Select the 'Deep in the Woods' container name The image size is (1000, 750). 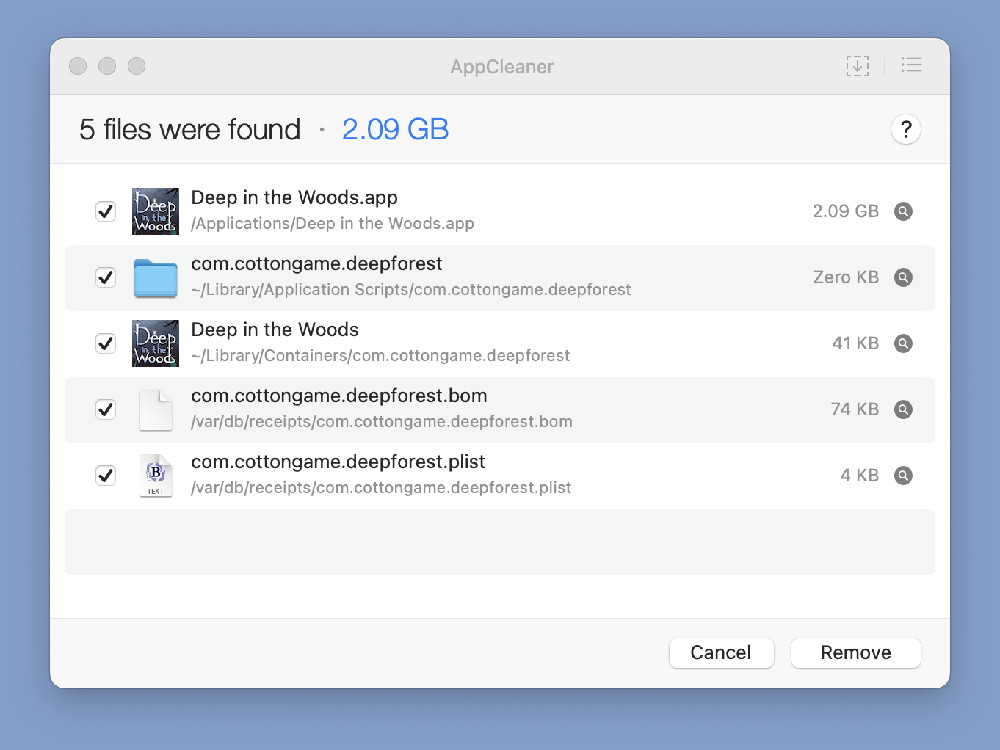click(x=275, y=330)
